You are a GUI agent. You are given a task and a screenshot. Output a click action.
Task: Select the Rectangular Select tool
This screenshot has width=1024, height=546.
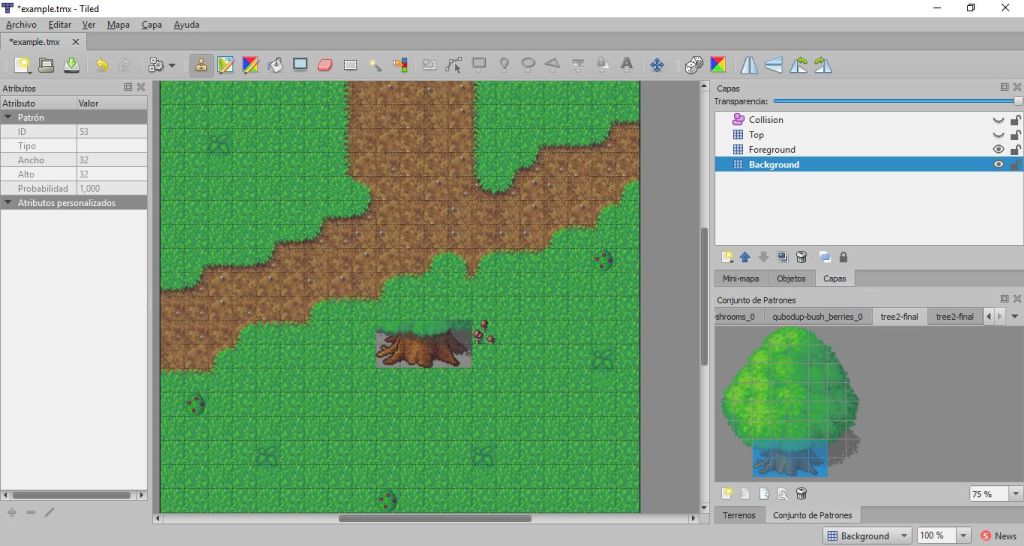[351, 65]
